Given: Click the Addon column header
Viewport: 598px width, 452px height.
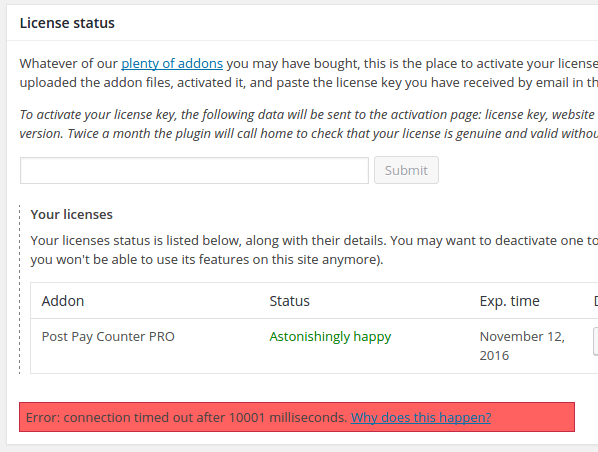Looking at the screenshot, I should [63, 301].
